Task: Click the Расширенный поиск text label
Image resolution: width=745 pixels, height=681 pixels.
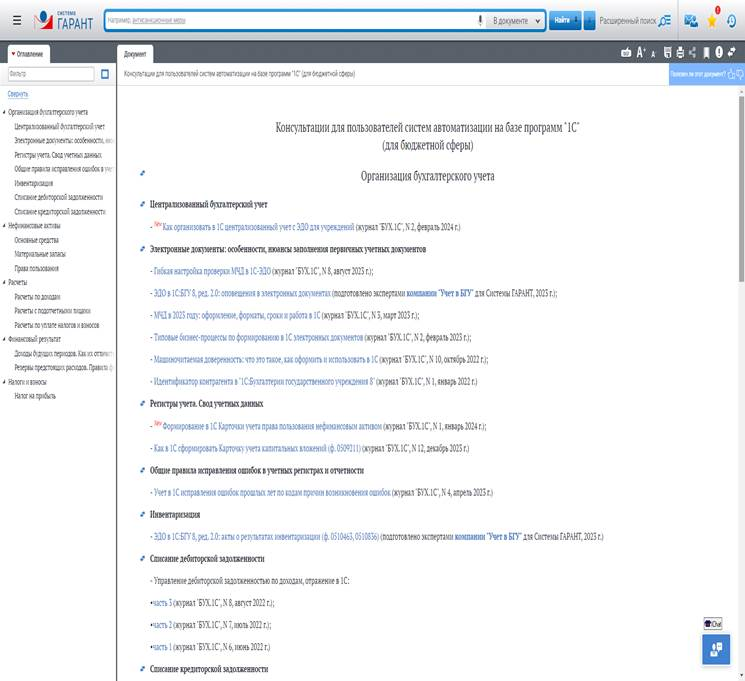Action: click(x=627, y=20)
